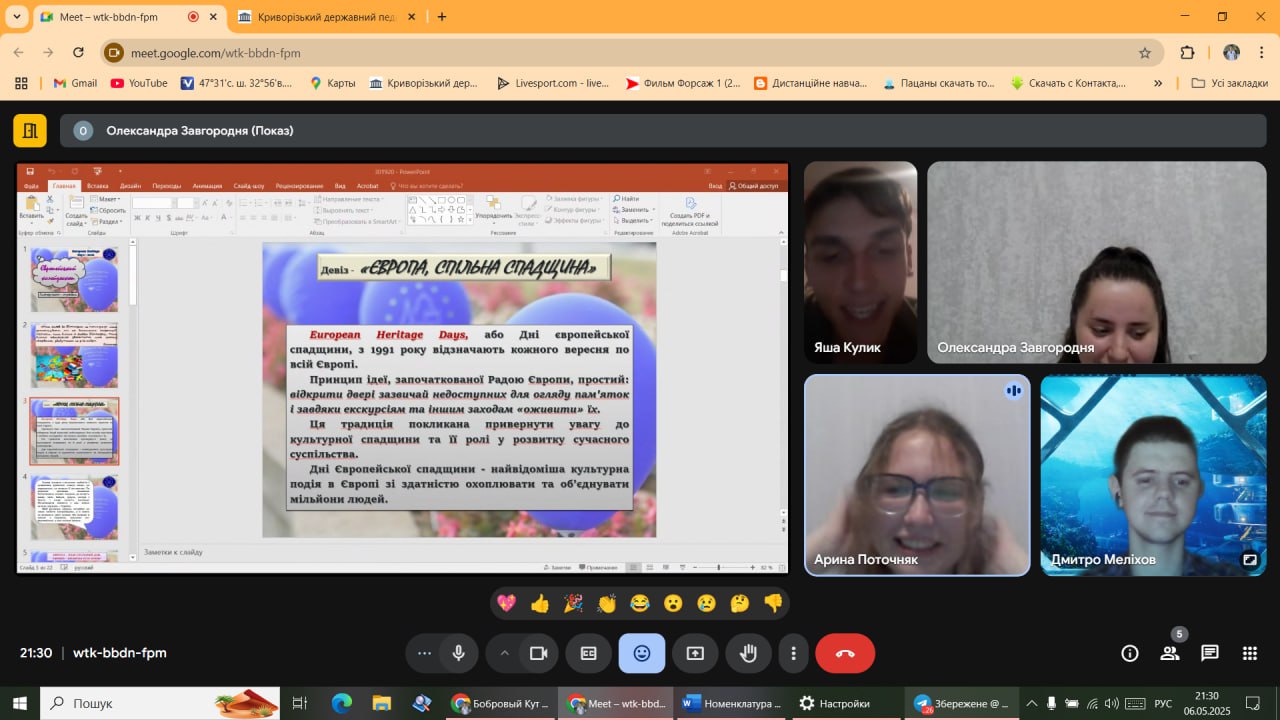Toggle the microphone on or off
Viewport: 1280px width, 720px height.
(458, 653)
